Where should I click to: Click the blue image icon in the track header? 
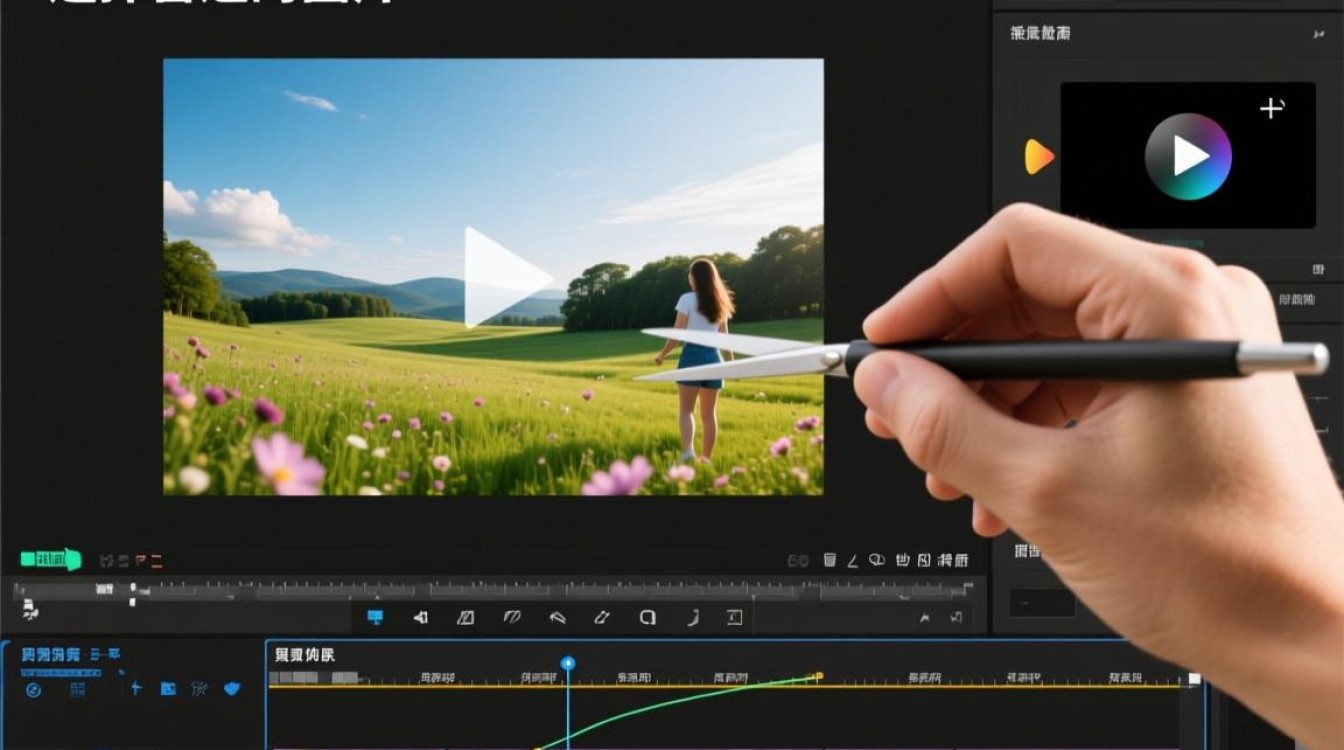(168, 688)
